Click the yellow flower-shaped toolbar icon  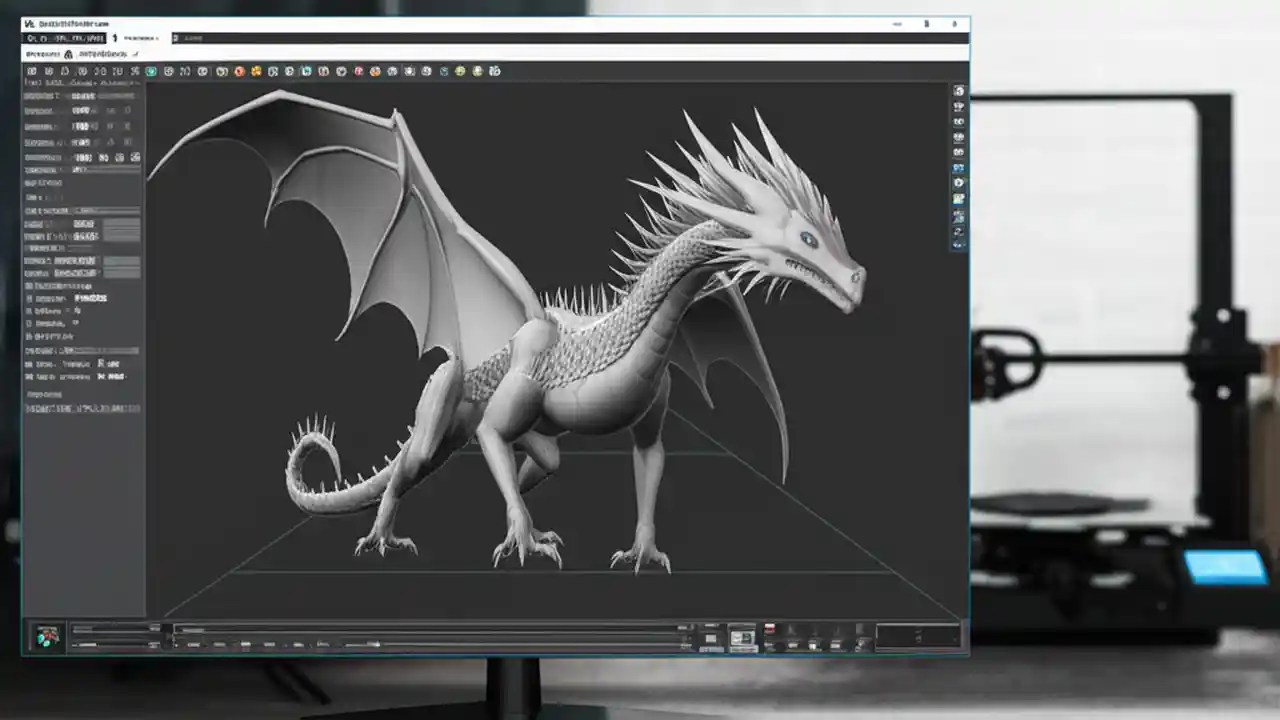pos(256,71)
